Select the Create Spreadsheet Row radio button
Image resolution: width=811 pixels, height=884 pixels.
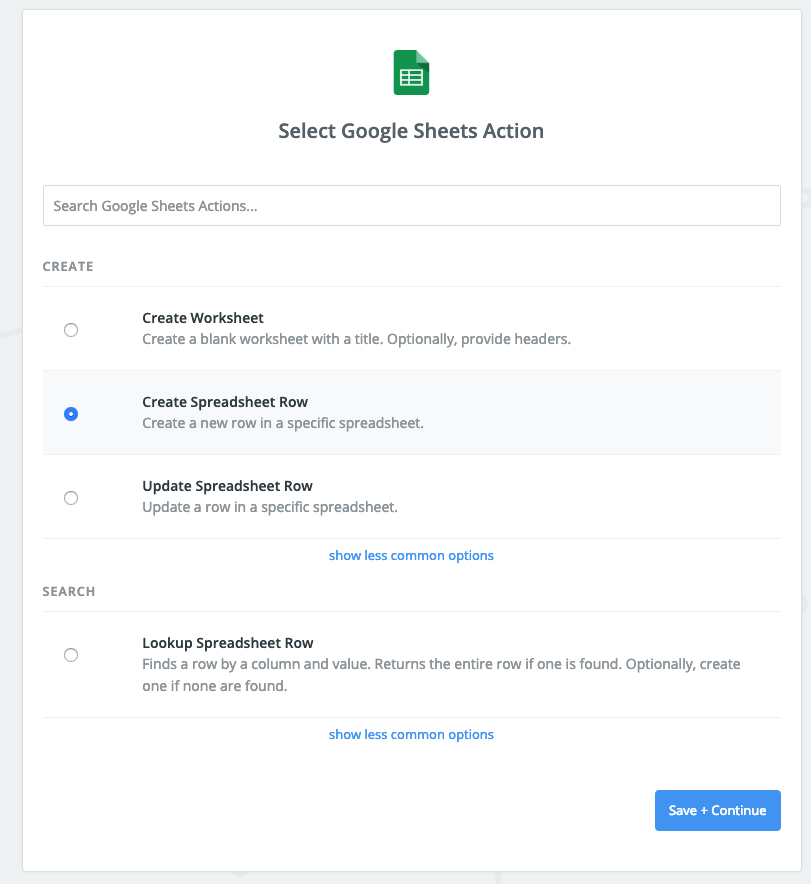(x=71, y=414)
